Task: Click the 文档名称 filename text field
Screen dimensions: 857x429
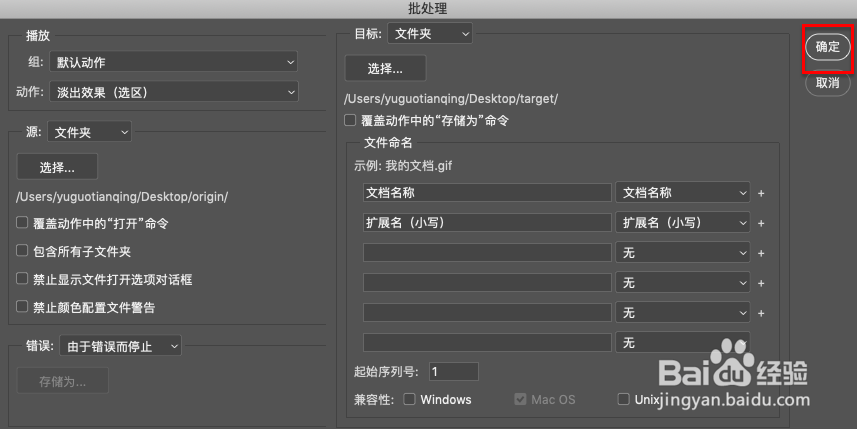Action: [487, 192]
